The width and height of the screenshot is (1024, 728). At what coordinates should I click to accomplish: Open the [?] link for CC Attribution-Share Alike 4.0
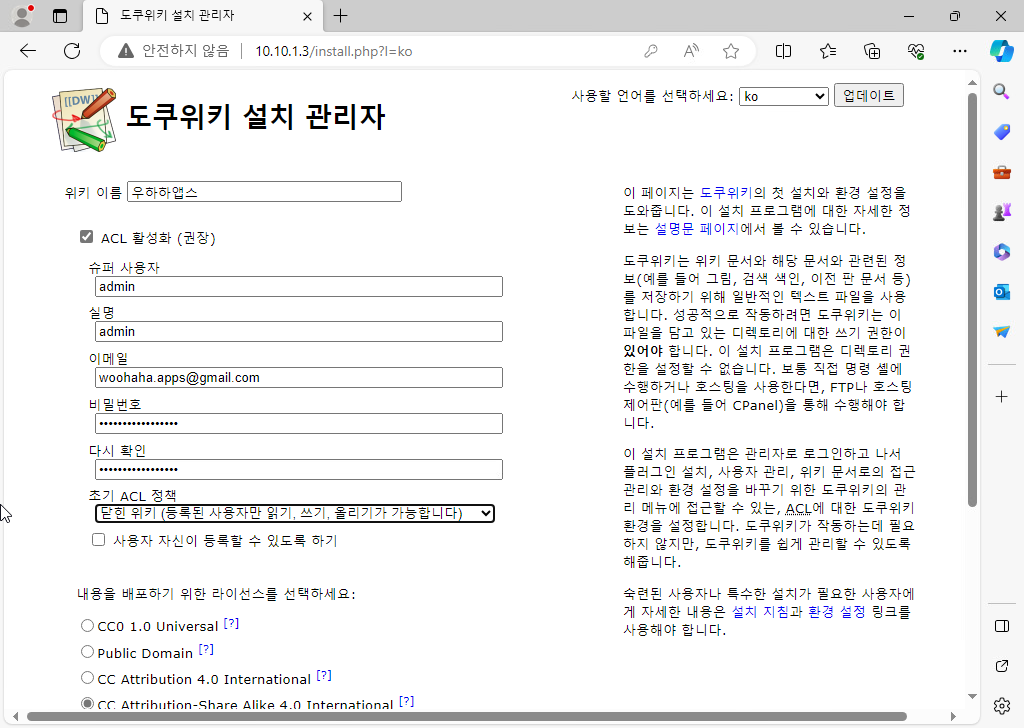pos(406,701)
